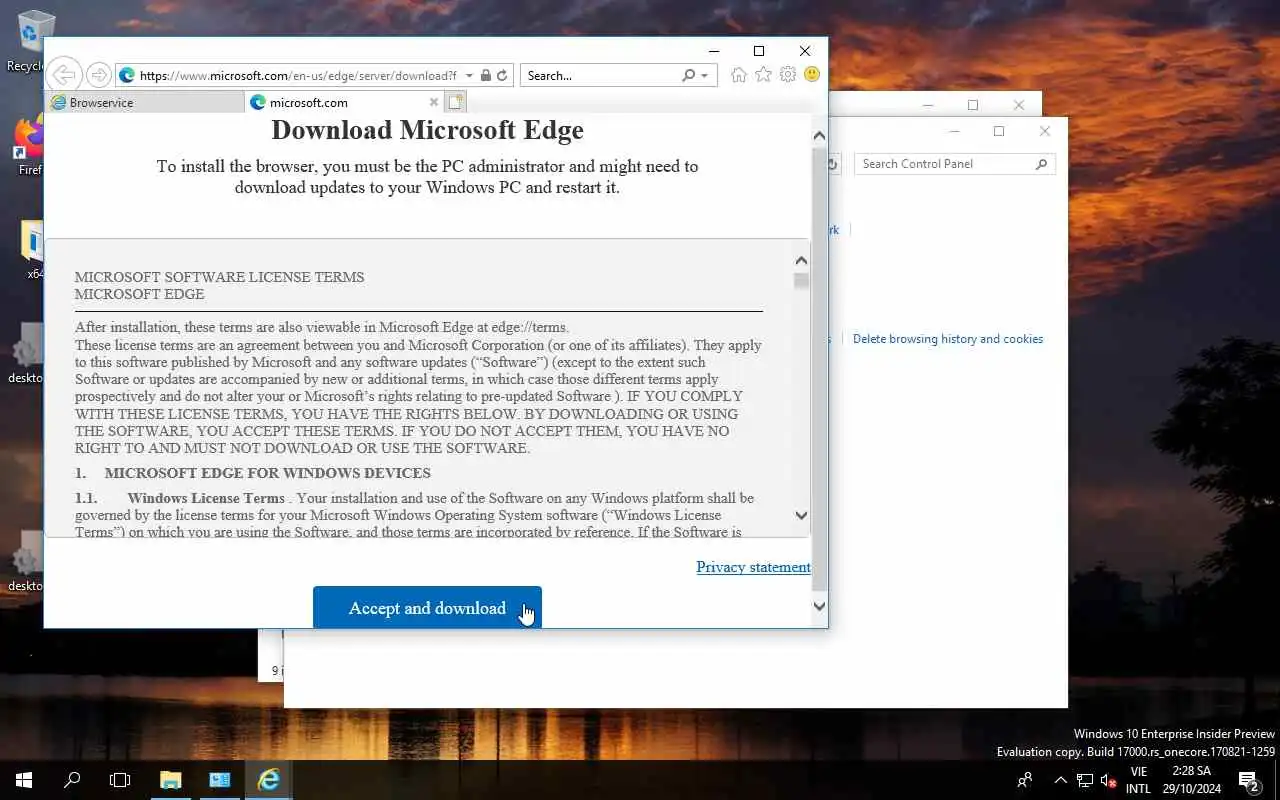The image size is (1280, 800).
Task: Click the Internet Explorer taskbar icon
Action: pos(268,780)
